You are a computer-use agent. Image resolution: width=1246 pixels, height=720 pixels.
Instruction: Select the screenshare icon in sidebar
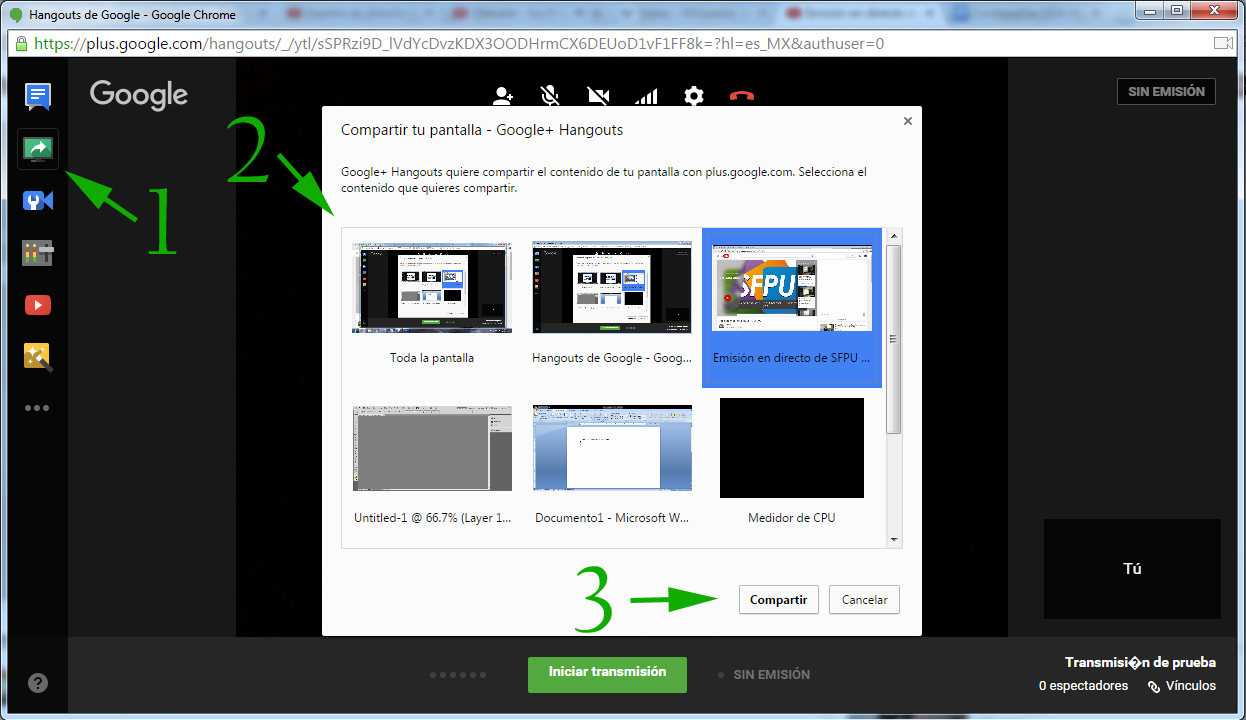click(38, 149)
